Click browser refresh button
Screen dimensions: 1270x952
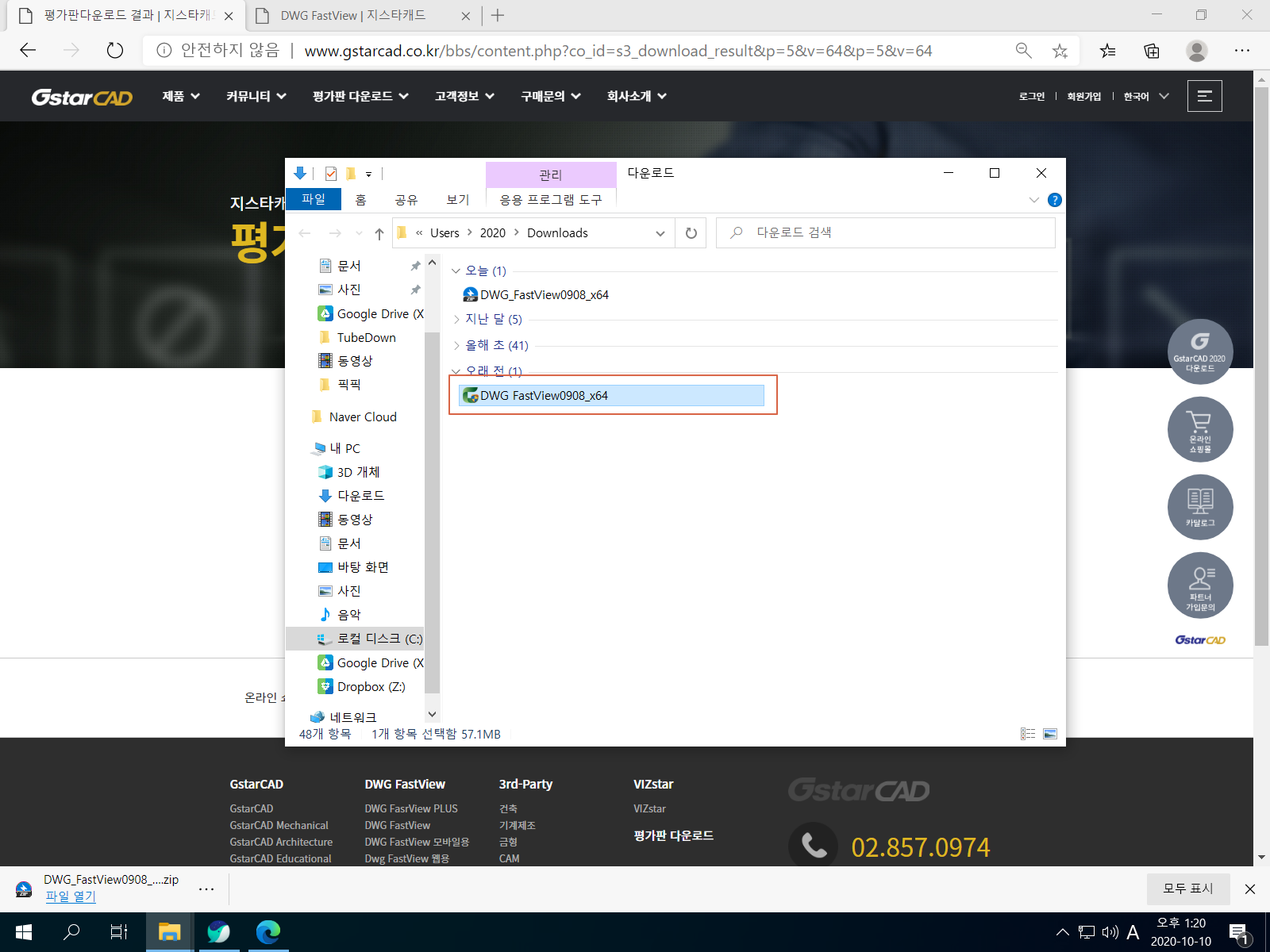coord(115,51)
